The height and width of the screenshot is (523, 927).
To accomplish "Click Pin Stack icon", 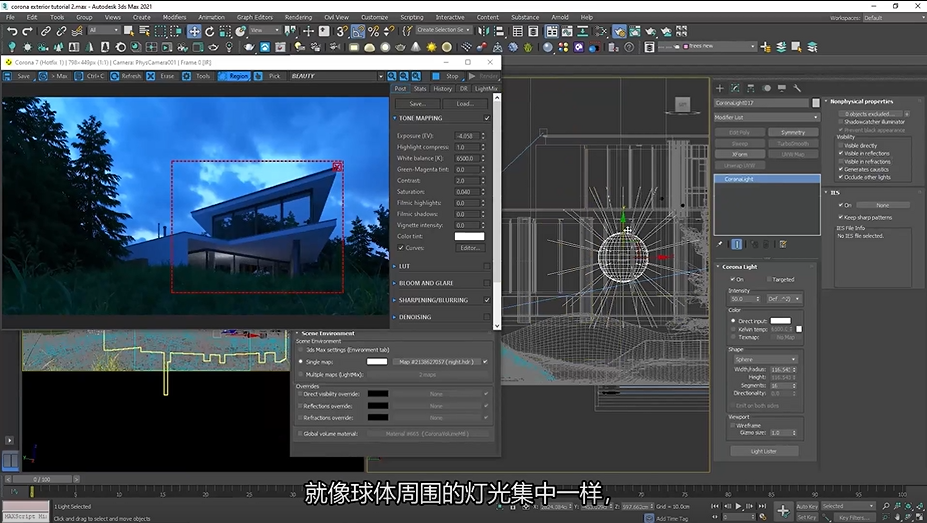I will pyautogui.click(x=719, y=244).
